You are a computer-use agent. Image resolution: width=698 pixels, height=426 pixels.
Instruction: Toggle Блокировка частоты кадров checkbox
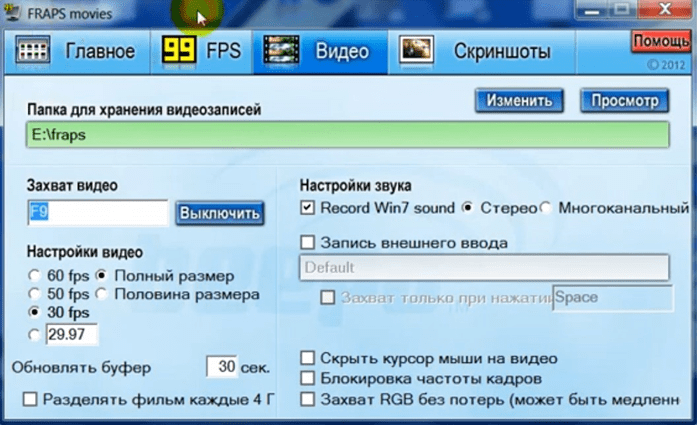coord(307,379)
